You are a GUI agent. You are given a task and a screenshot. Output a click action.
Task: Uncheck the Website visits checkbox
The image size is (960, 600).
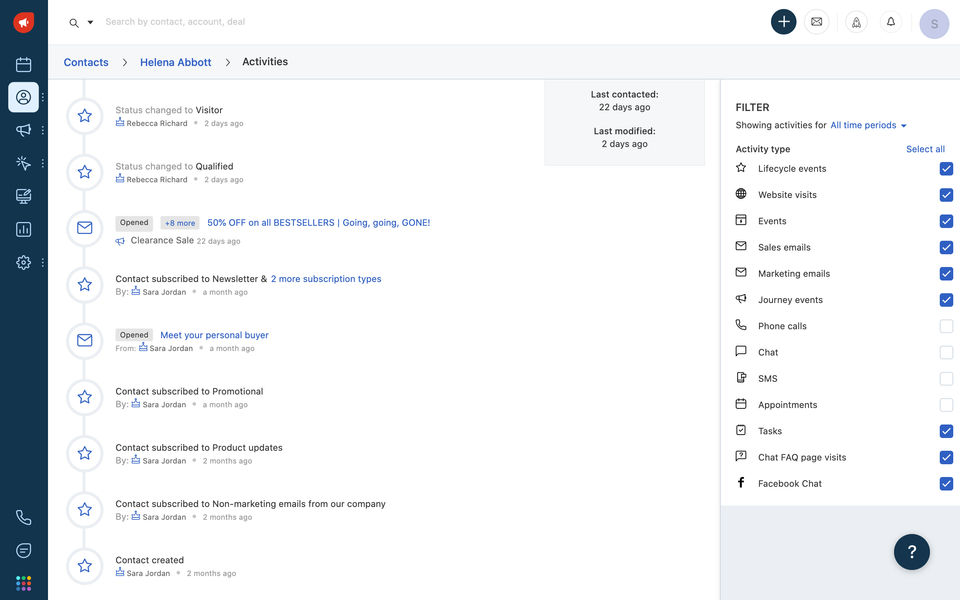[946, 195]
